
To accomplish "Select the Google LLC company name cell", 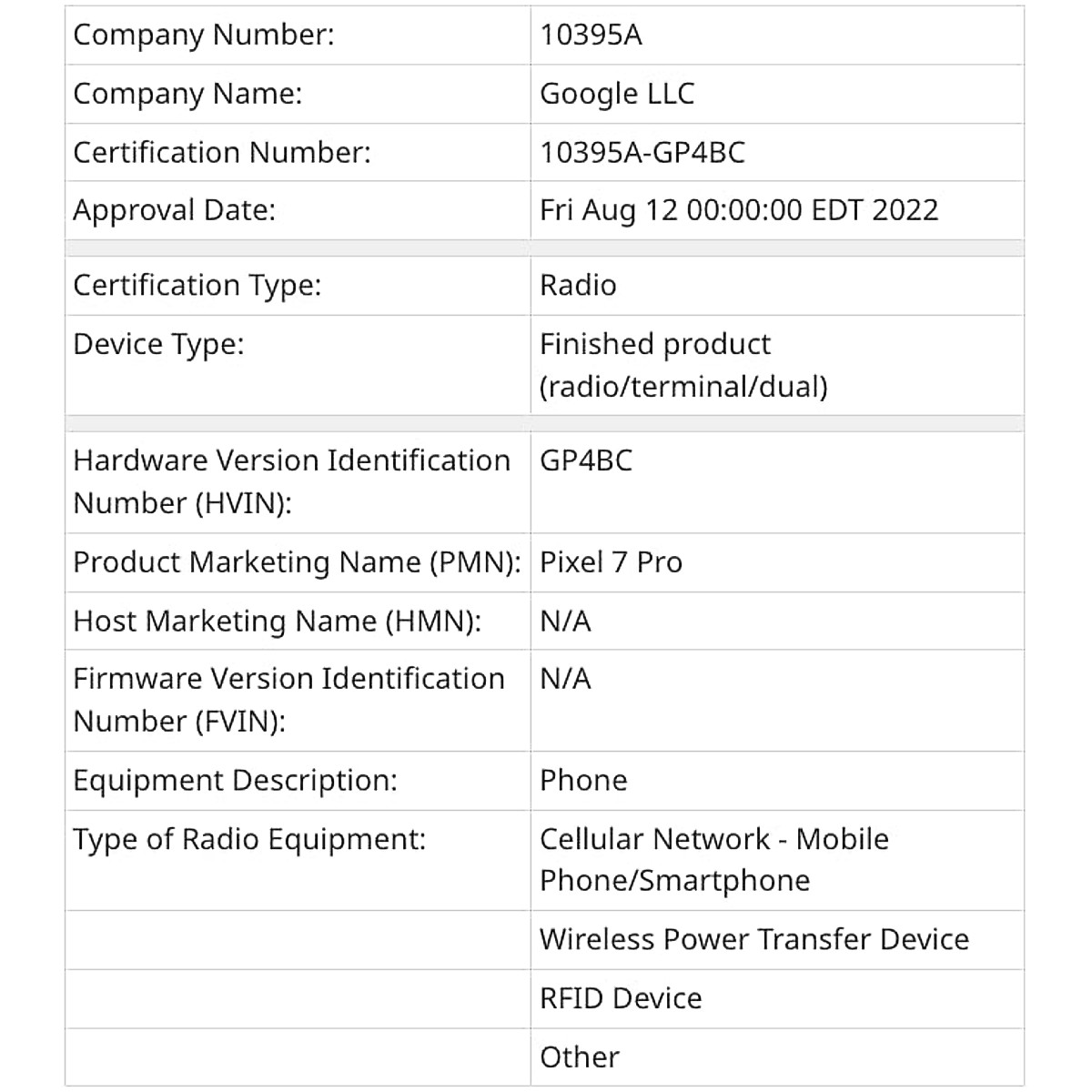I will click(x=617, y=93).
